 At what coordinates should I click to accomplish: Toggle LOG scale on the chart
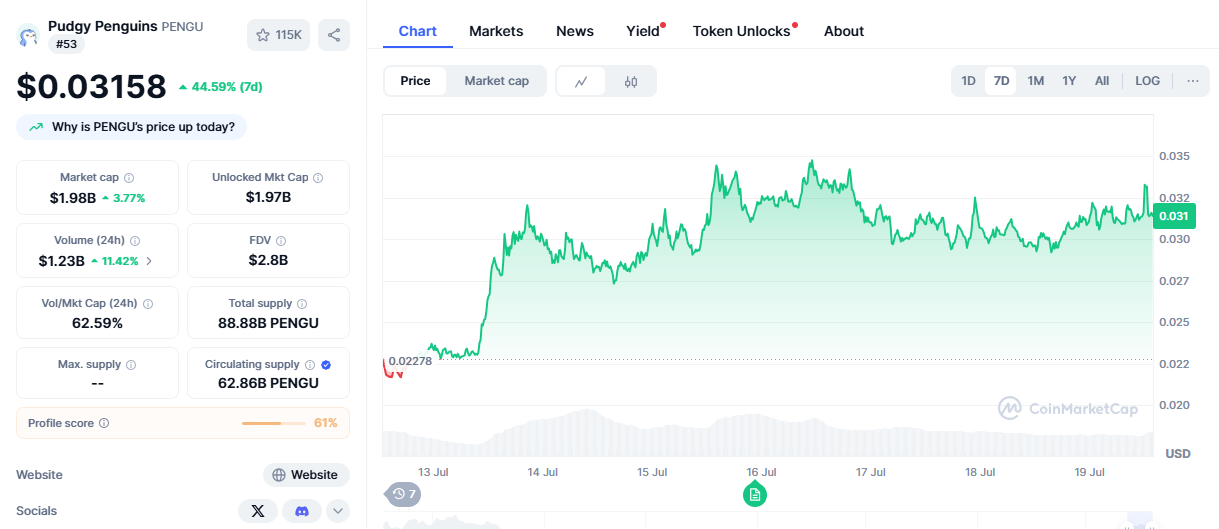click(x=1148, y=81)
